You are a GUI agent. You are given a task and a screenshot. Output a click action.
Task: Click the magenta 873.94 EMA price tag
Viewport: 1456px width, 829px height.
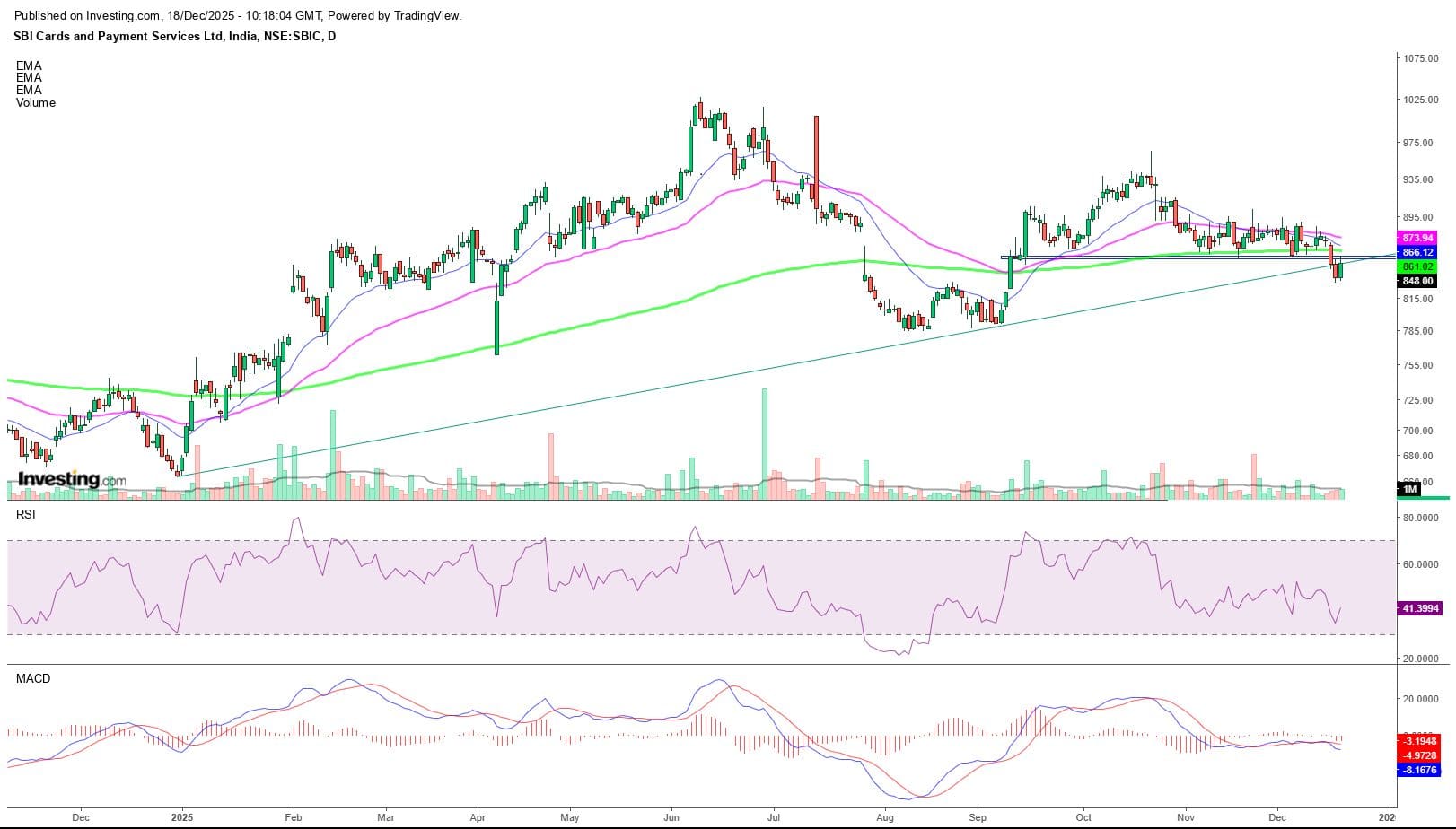(x=1417, y=238)
